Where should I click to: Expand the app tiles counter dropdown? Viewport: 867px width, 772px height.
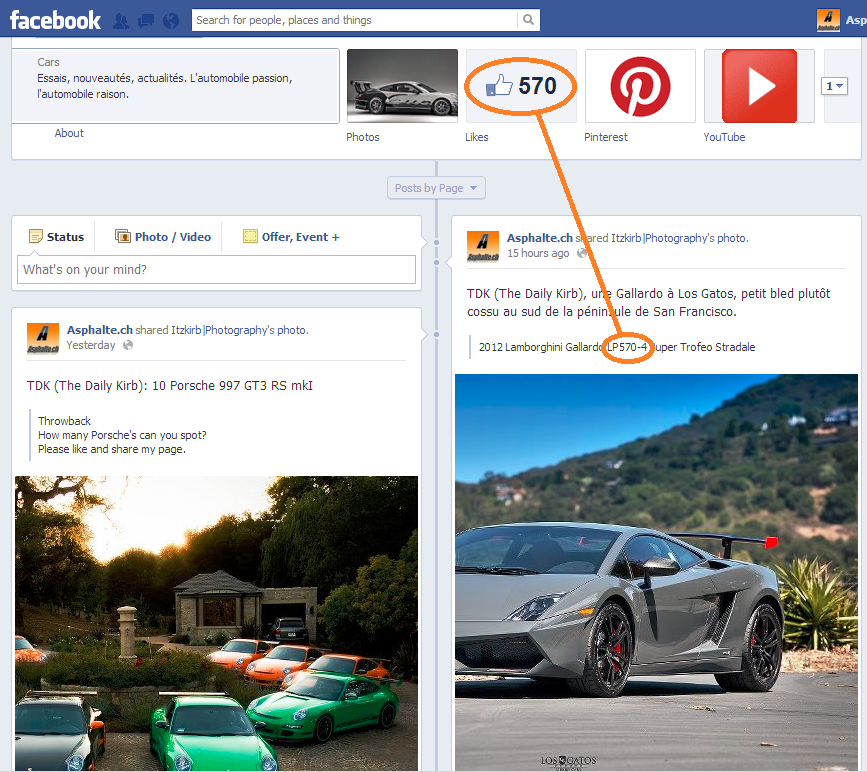pos(834,86)
